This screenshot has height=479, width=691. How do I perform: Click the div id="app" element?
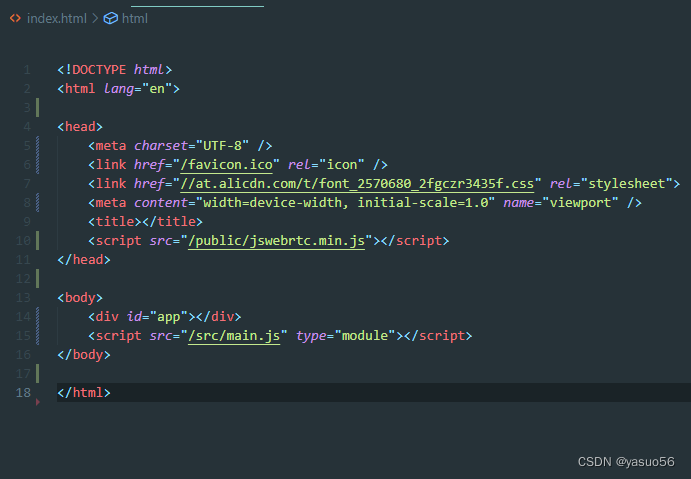(165, 317)
